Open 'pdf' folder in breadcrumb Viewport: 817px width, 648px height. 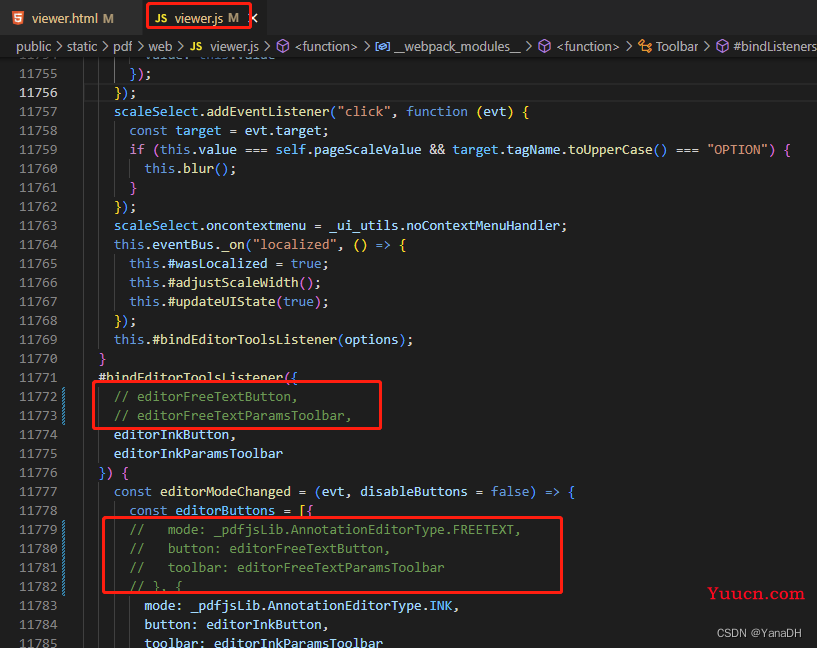(x=122, y=46)
